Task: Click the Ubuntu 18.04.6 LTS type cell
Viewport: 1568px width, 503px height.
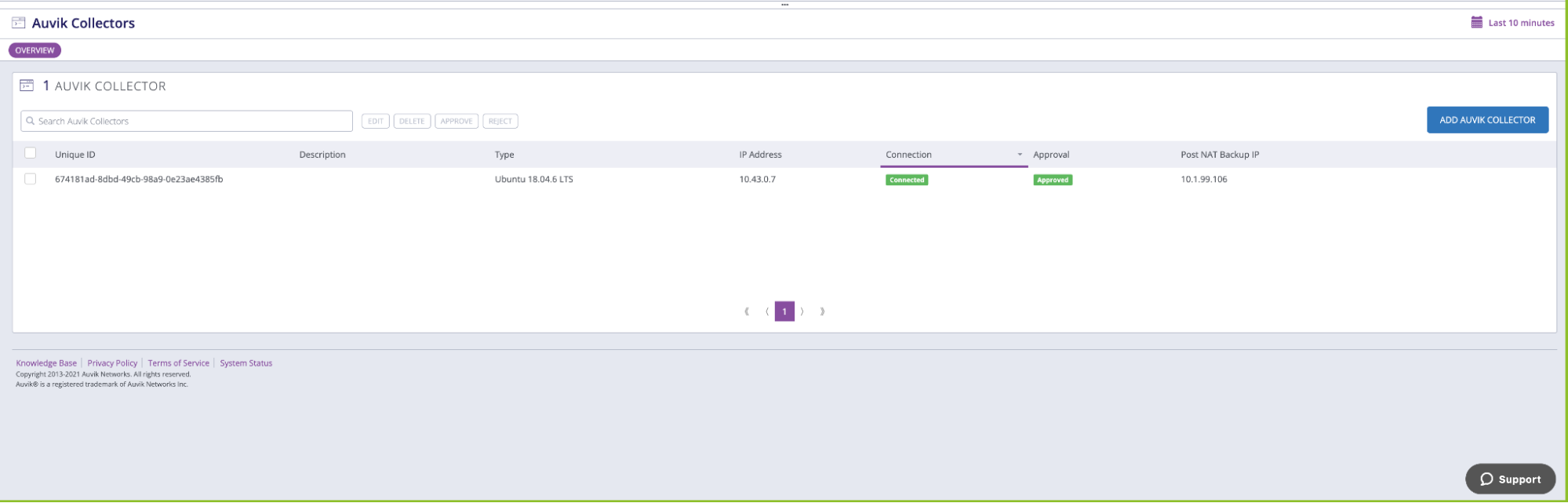Action: [533, 179]
